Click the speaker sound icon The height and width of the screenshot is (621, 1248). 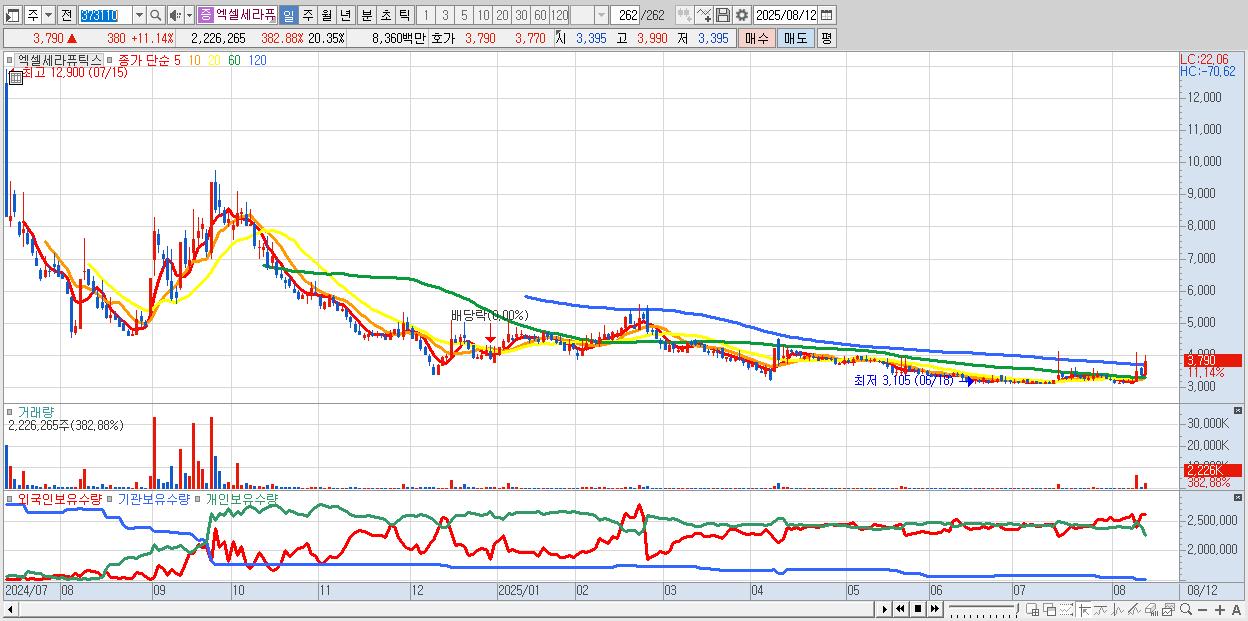coord(175,15)
